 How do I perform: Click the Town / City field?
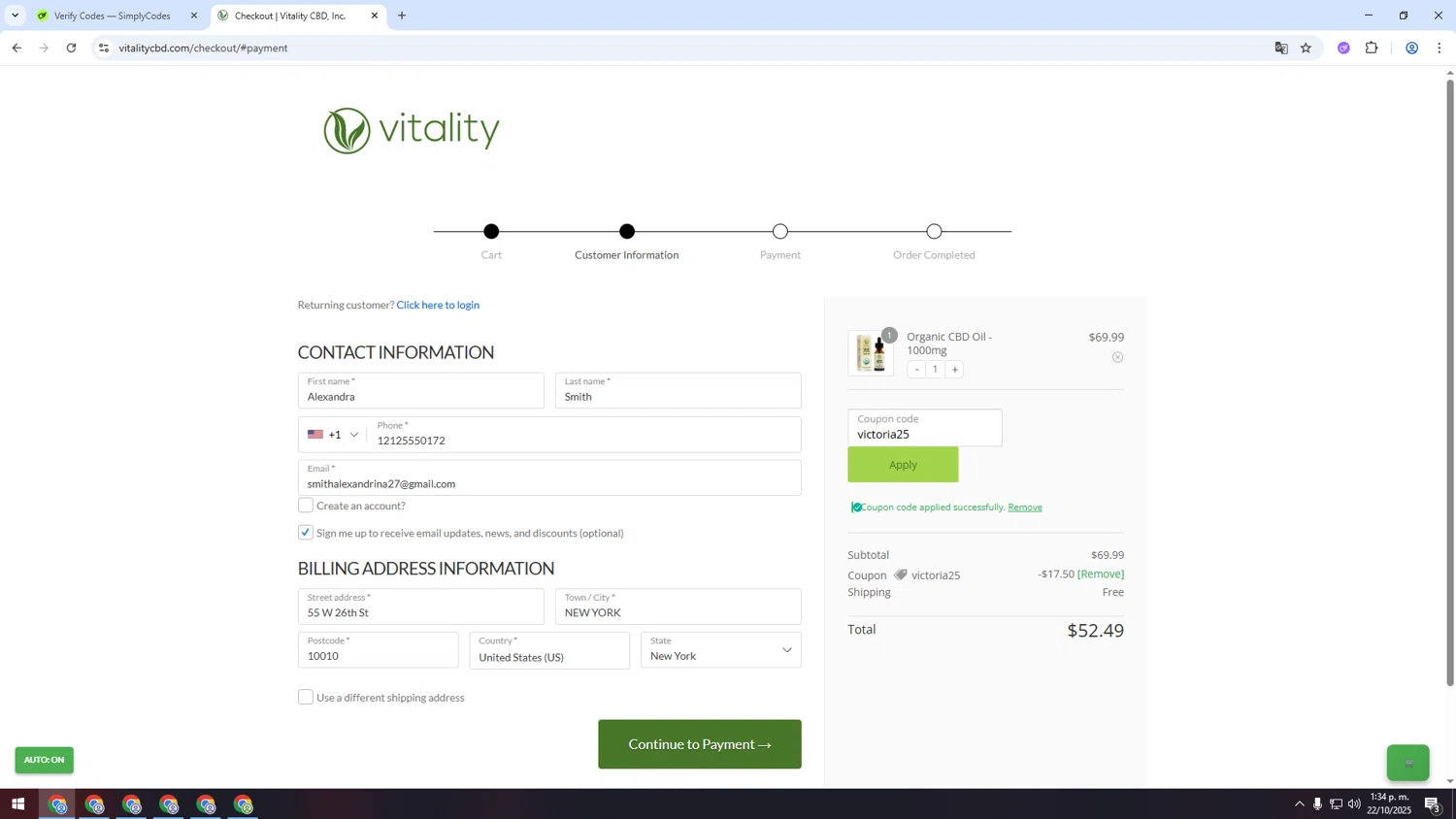[678, 606]
